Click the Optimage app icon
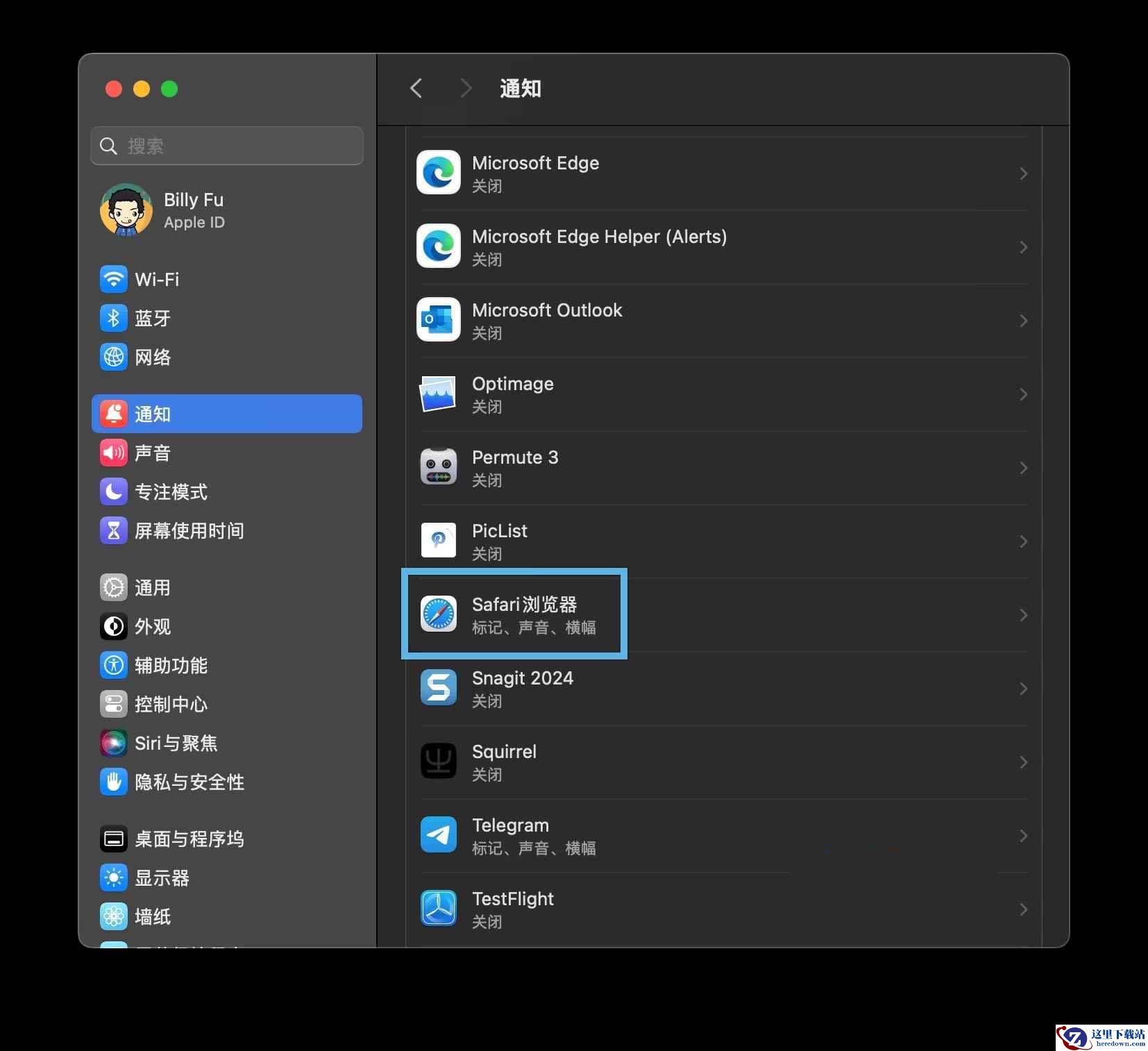Viewport: 1148px width, 1051px height. coord(439,394)
